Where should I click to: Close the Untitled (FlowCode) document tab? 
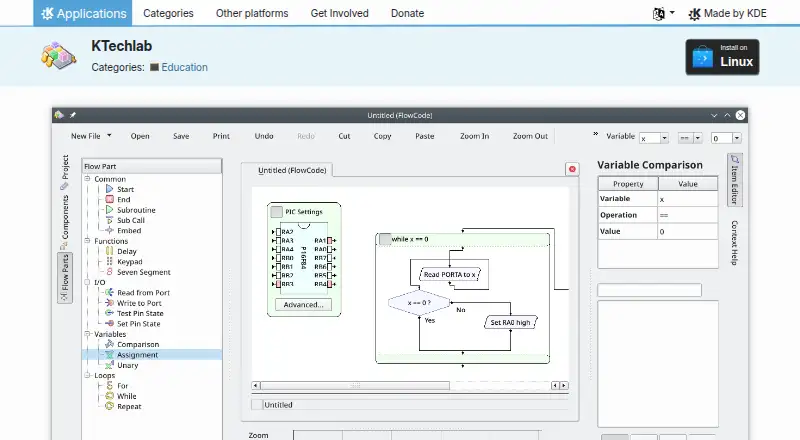click(x=572, y=169)
